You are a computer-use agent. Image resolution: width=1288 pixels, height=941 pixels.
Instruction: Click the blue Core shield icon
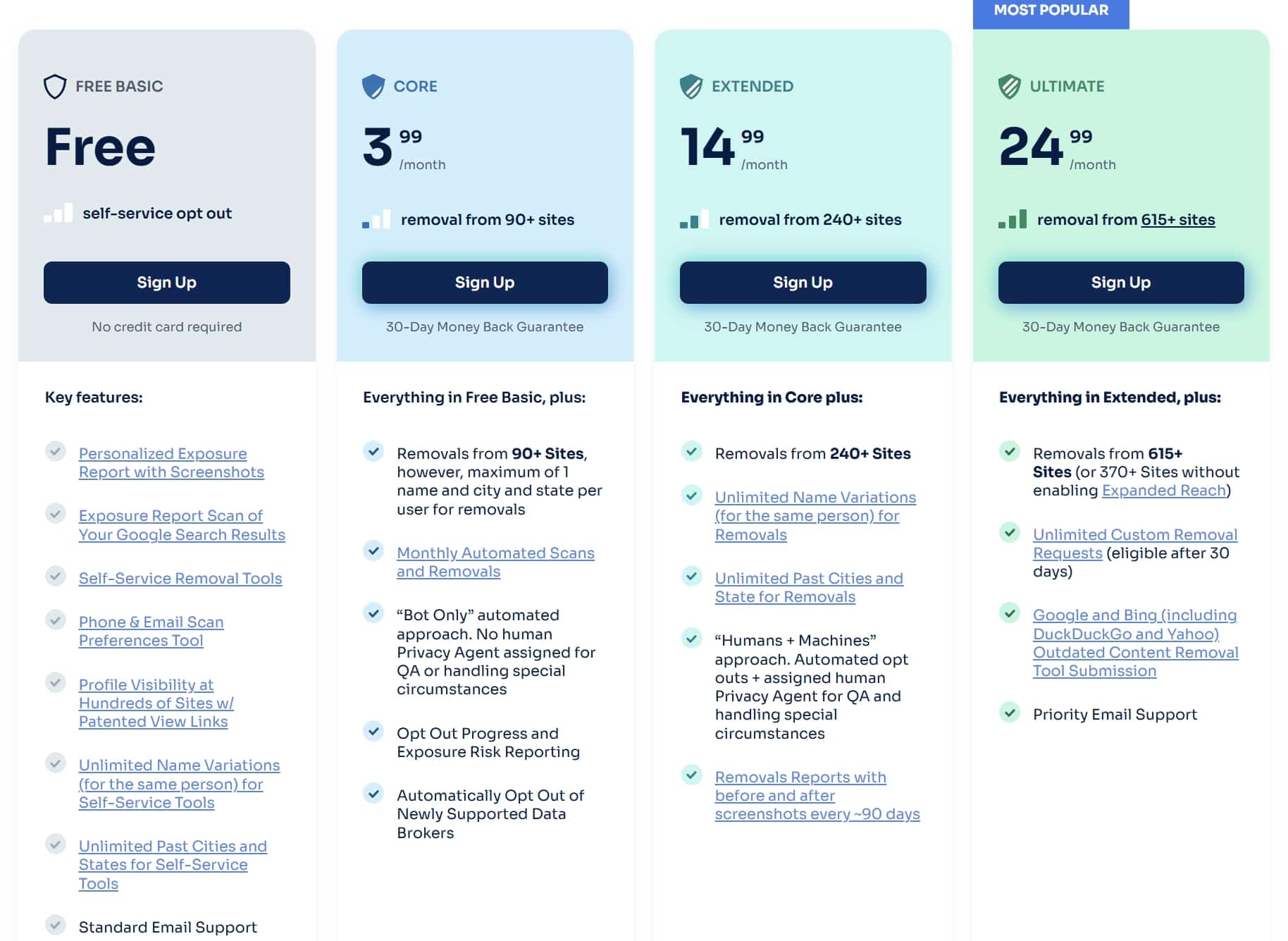click(x=373, y=87)
